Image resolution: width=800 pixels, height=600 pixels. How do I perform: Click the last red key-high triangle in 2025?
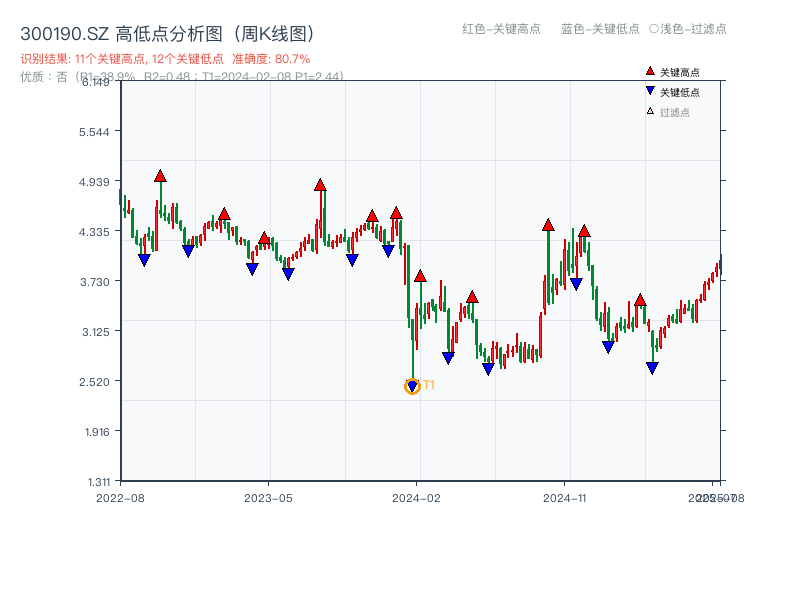[640, 300]
